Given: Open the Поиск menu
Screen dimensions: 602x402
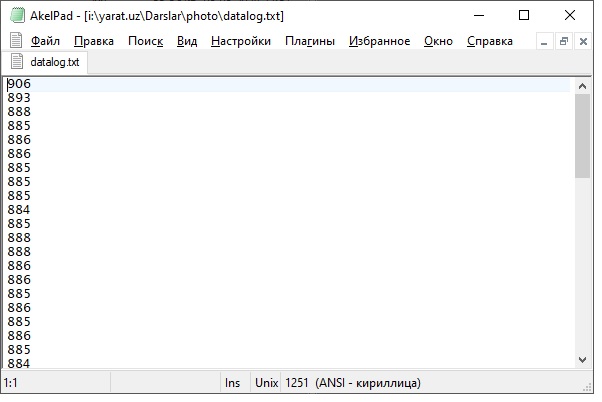Looking at the screenshot, I should coord(145,41).
